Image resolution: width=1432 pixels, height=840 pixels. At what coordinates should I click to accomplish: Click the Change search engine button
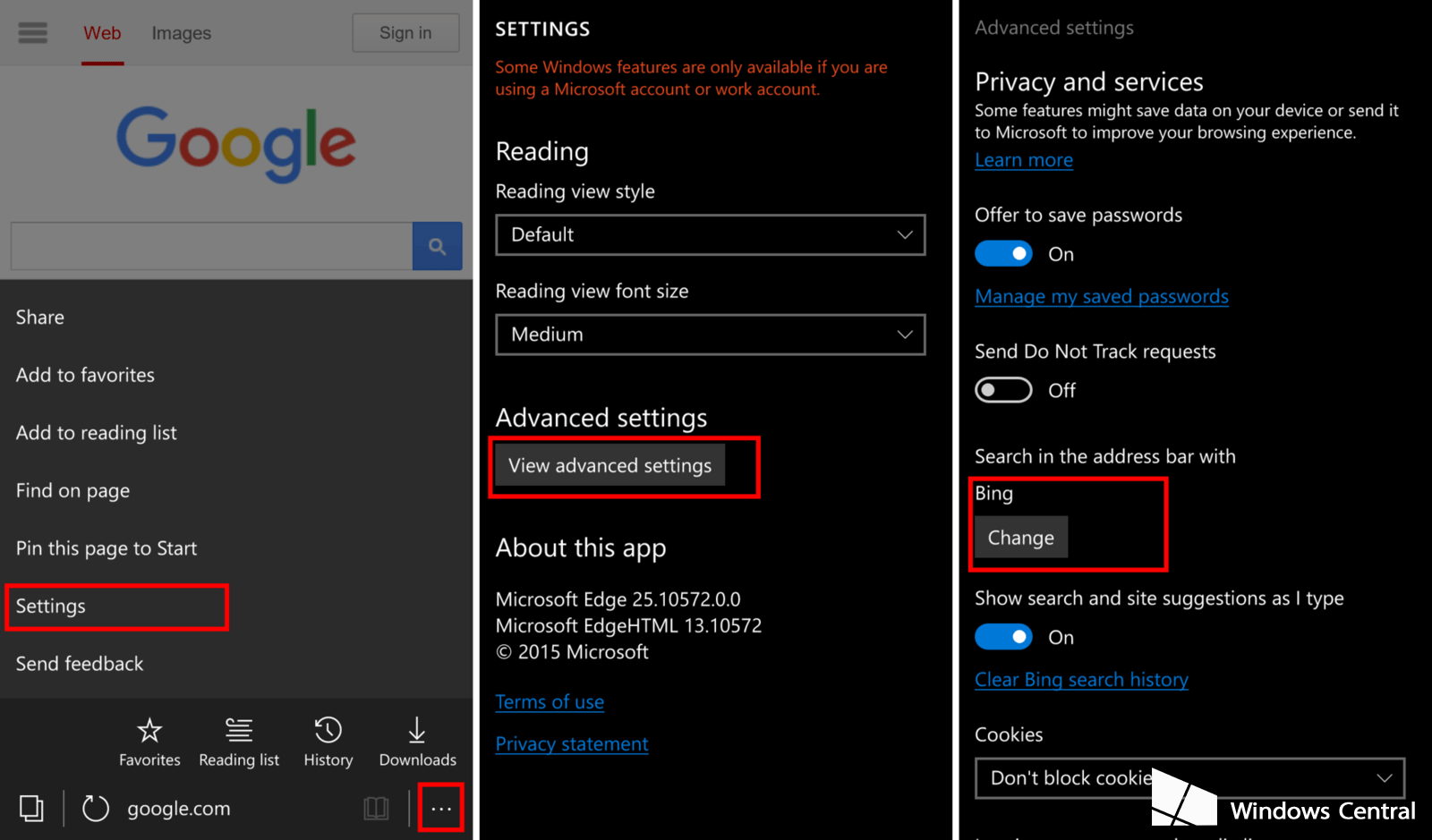point(1021,538)
